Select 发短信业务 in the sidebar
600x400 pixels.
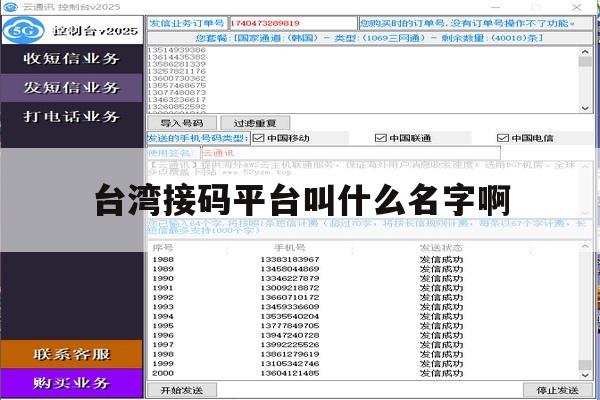tap(72, 88)
